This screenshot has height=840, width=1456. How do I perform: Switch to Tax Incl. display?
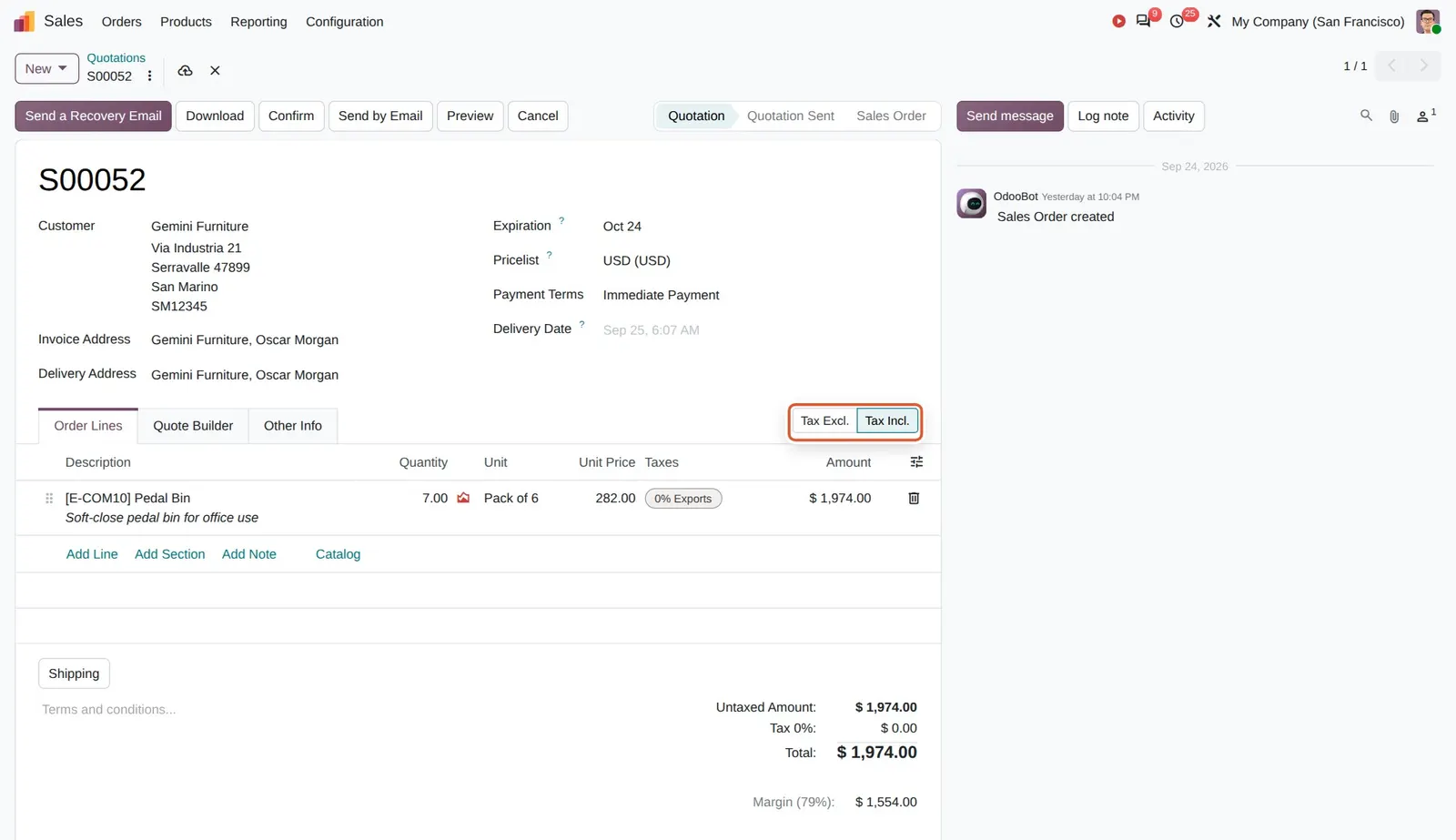click(x=887, y=420)
